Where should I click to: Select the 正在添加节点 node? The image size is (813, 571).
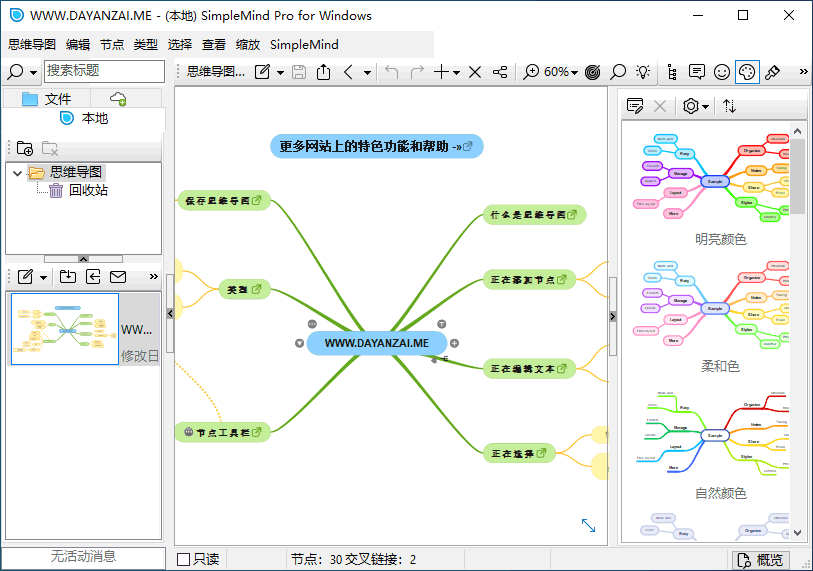coord(529,280)
